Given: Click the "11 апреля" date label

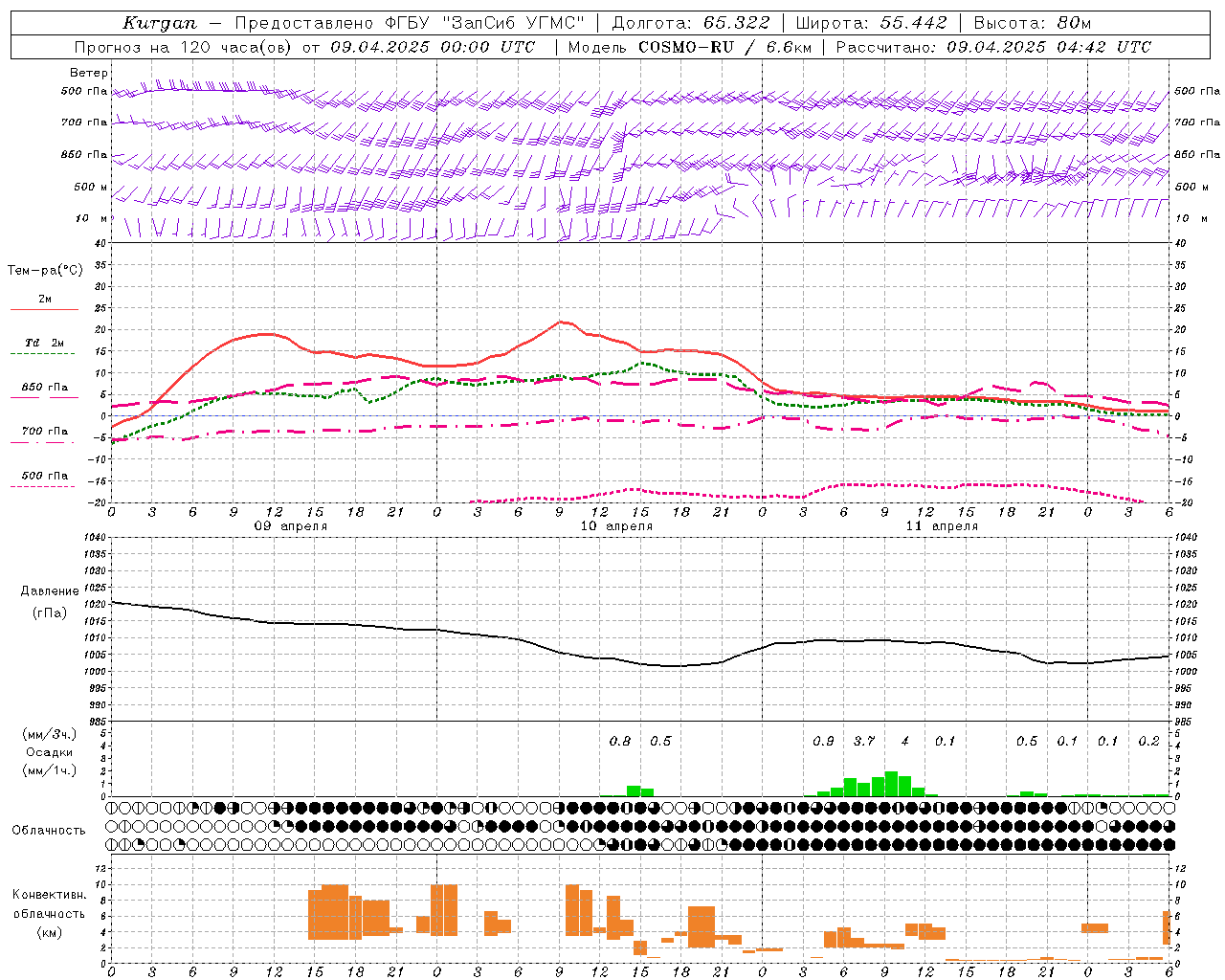Looking at the screenshot, I should tap(942, 526).
